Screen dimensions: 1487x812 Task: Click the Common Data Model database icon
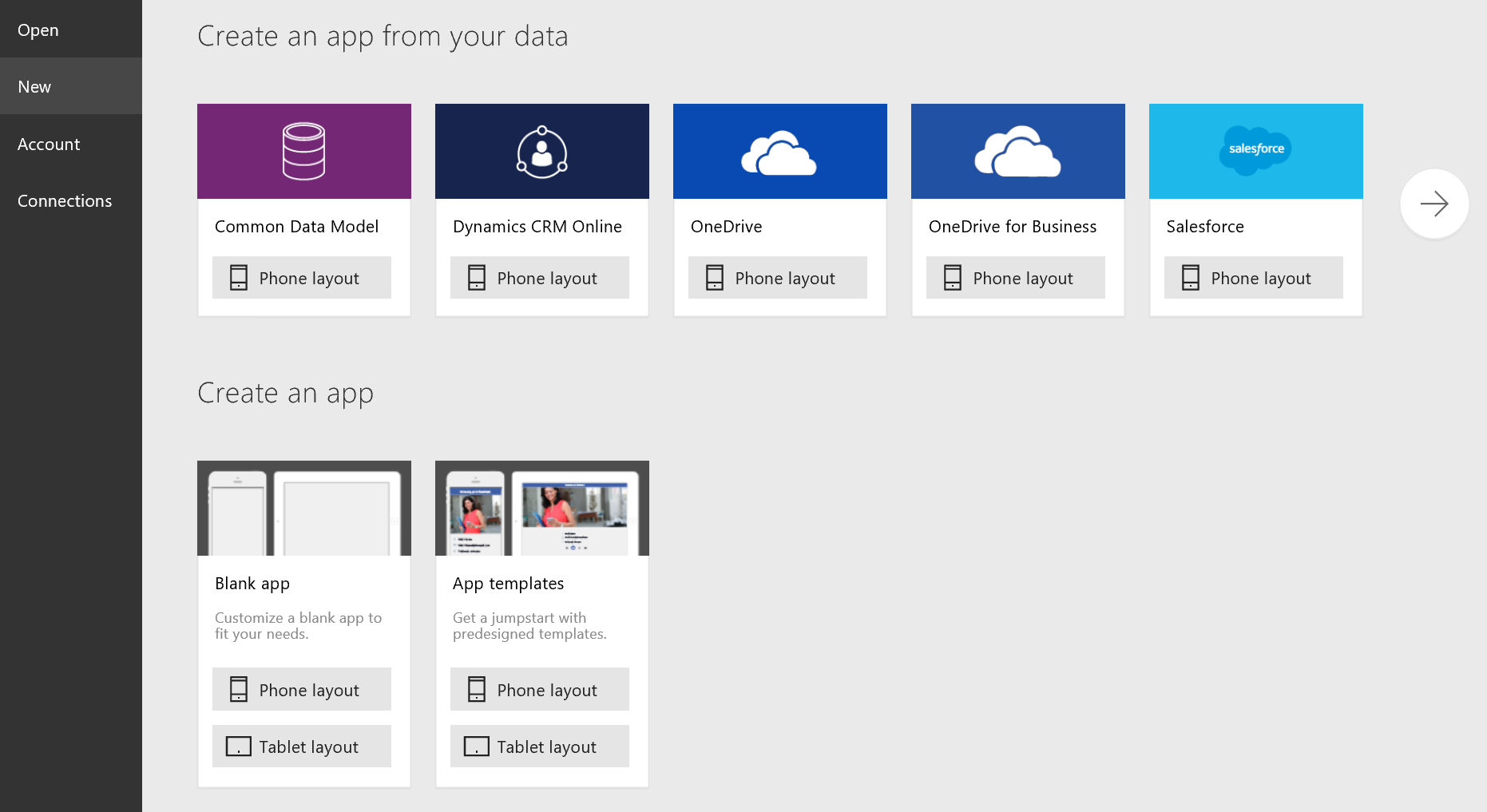coord(304,151)
